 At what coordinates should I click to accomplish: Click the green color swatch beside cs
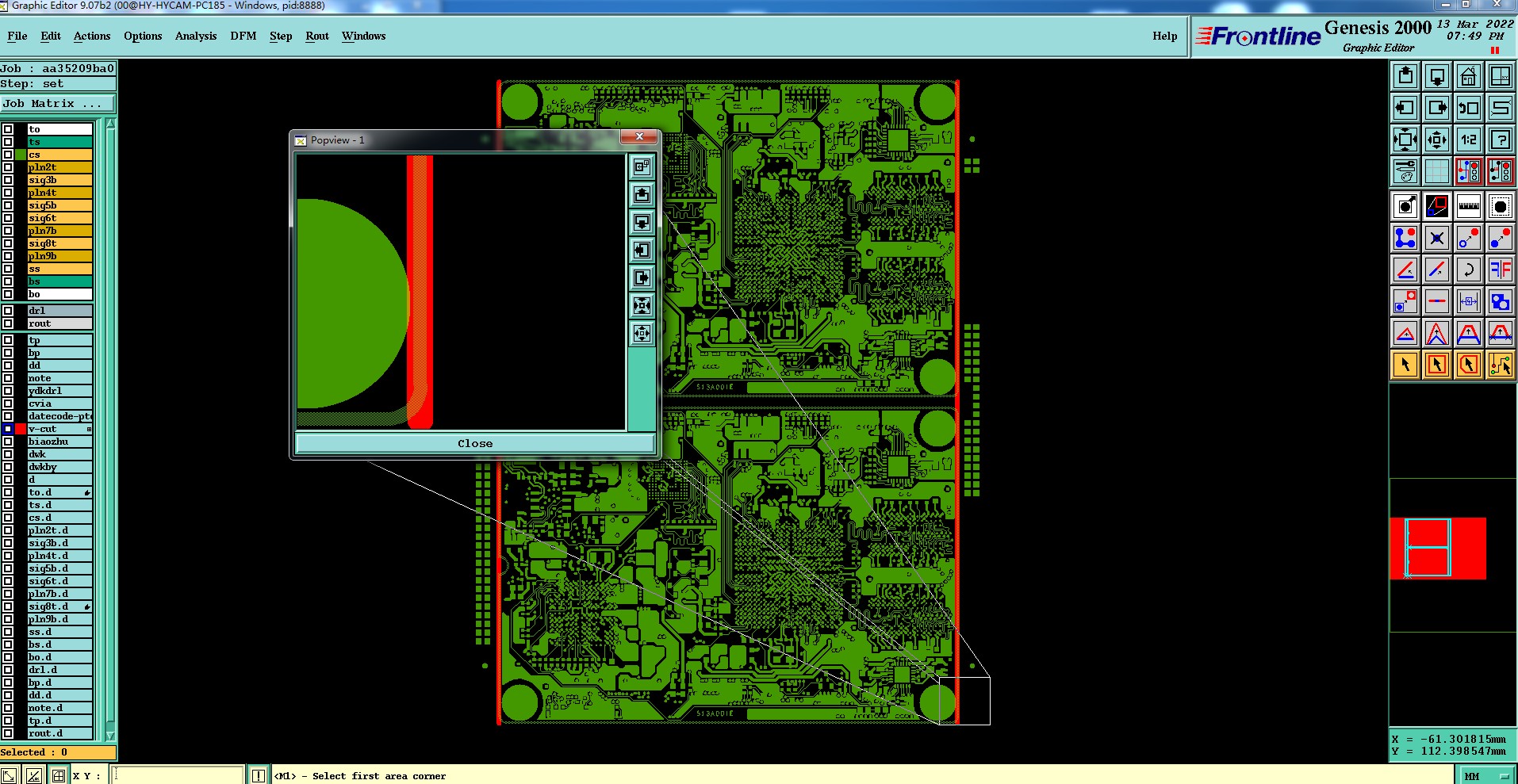(x=21, y=155)
